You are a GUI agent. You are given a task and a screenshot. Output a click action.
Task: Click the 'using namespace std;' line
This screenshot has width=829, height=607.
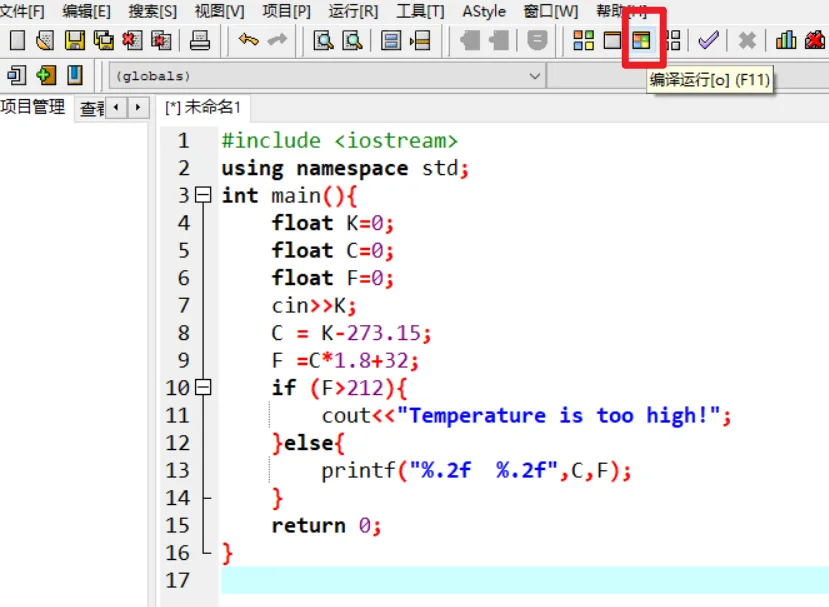tap(345, 168)
